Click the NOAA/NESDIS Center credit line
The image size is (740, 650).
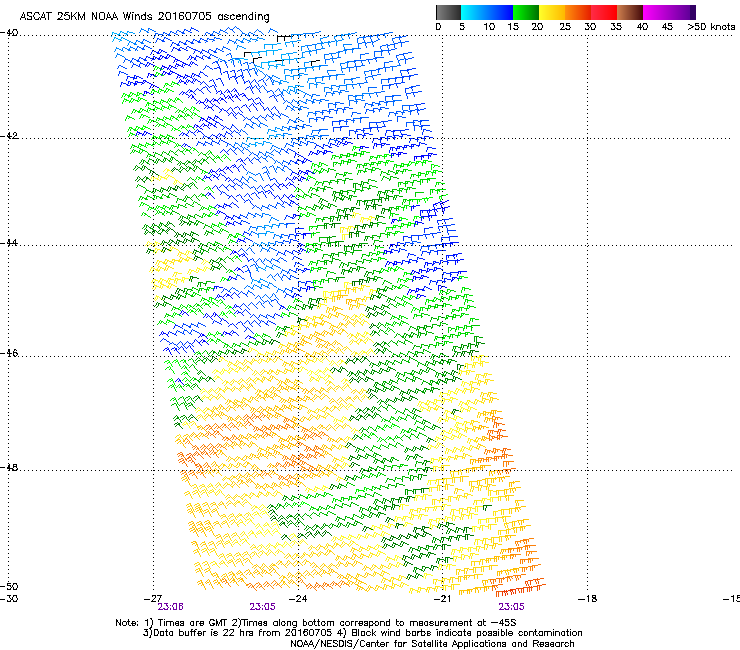pos(432,644)
